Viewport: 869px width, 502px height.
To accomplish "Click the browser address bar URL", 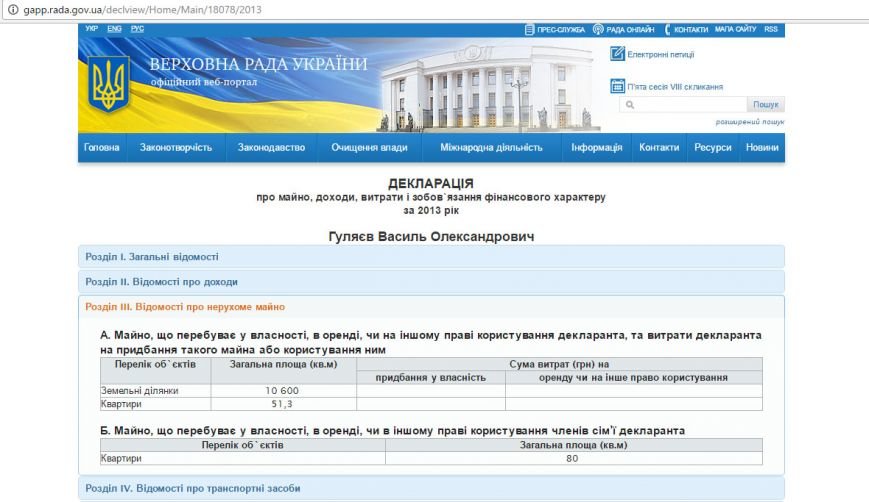I will point(142,9).
